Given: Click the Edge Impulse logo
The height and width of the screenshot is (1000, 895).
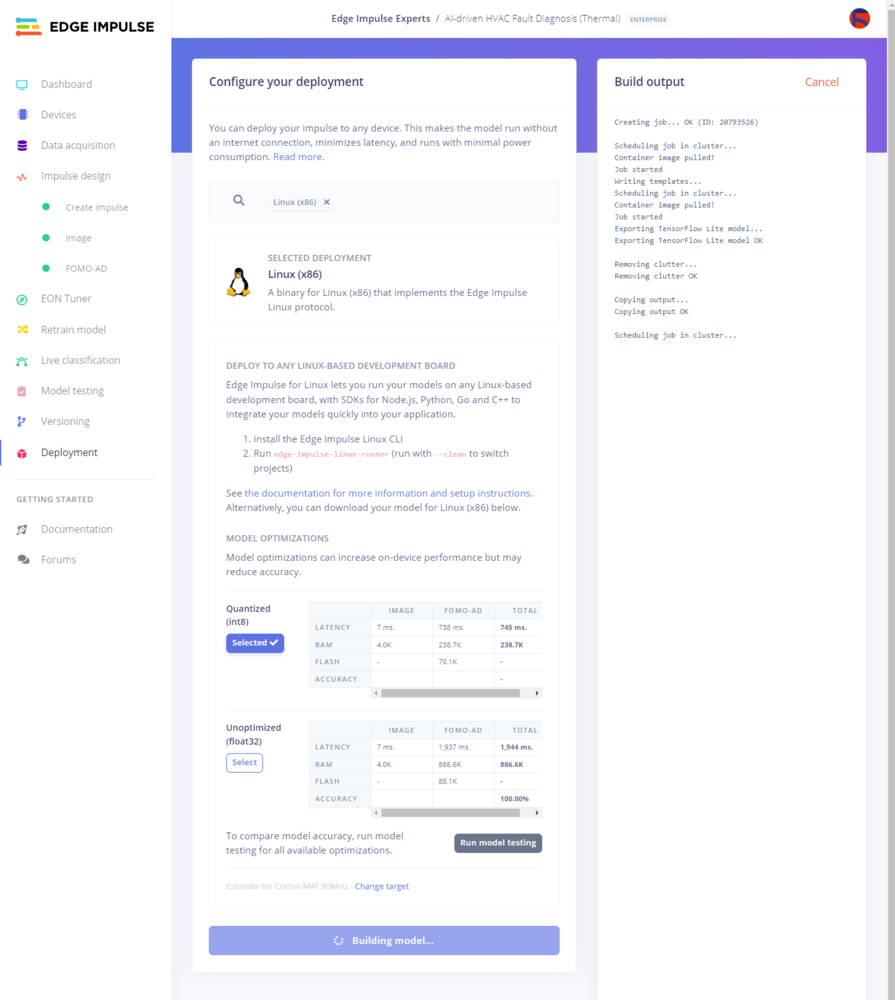Looking at the screenshot, I should 85,27.
